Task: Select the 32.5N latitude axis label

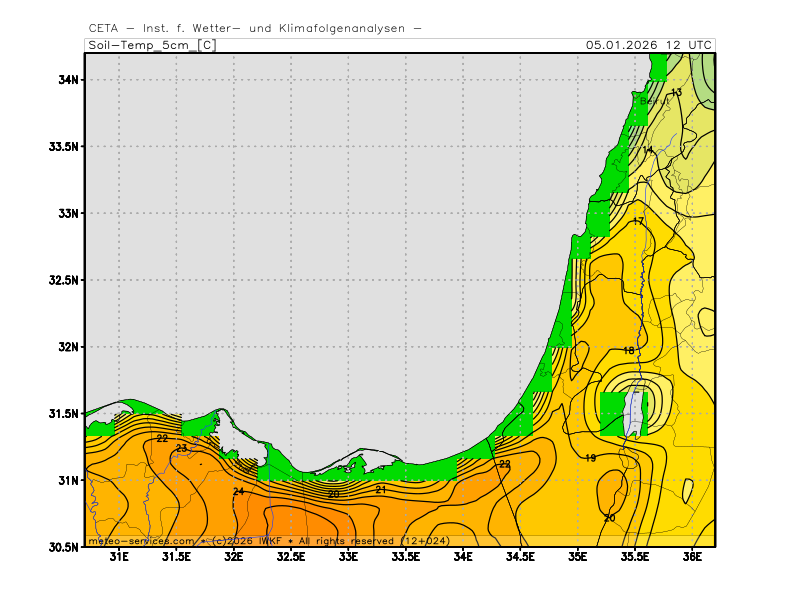Action: point(62,280)
